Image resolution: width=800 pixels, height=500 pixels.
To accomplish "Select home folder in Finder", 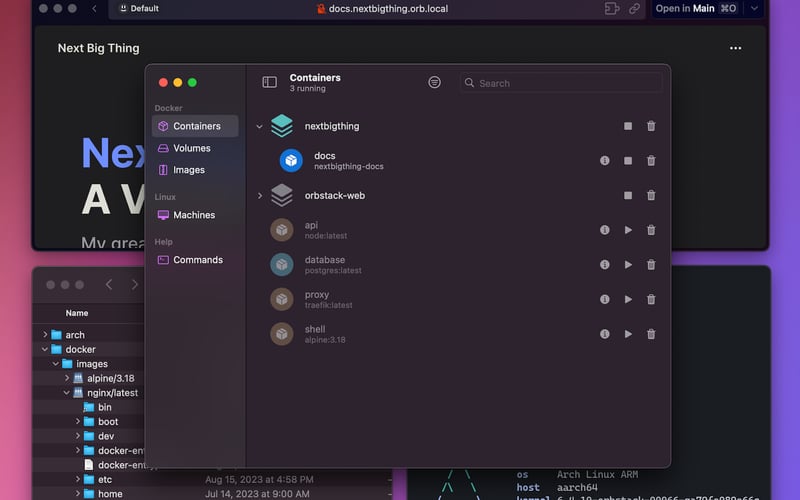I will (x=103, y=494).
